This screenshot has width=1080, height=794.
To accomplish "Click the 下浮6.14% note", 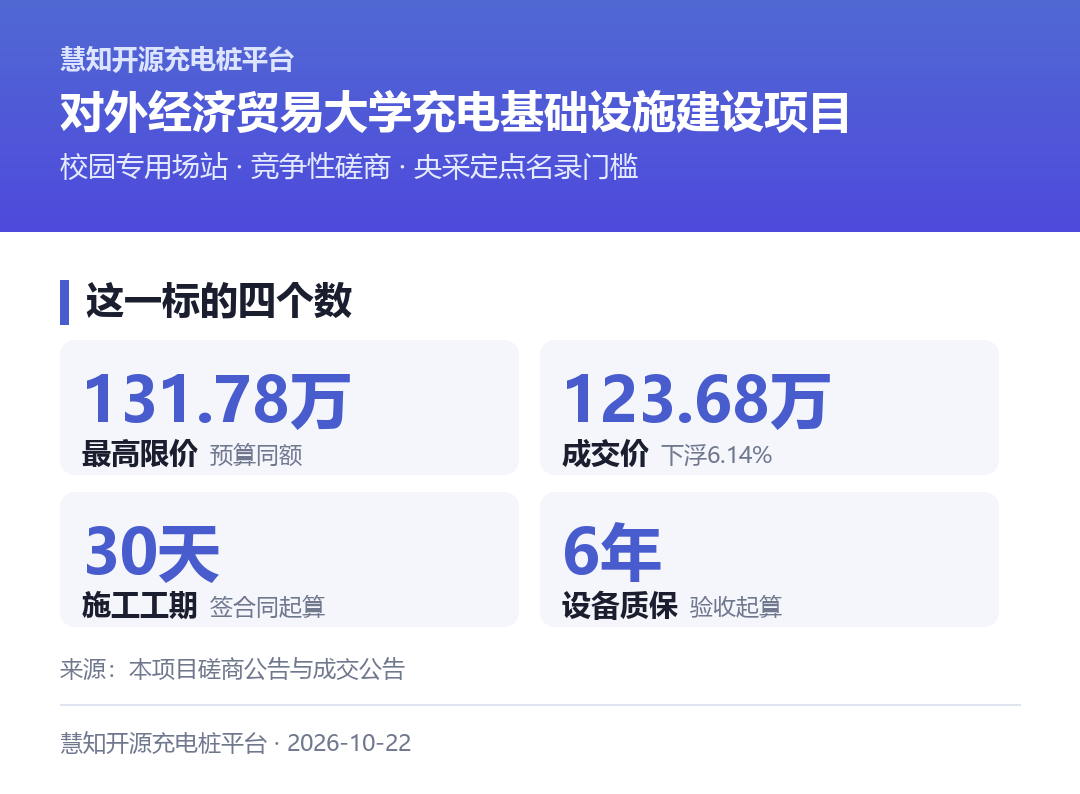I will pos(716,455).
